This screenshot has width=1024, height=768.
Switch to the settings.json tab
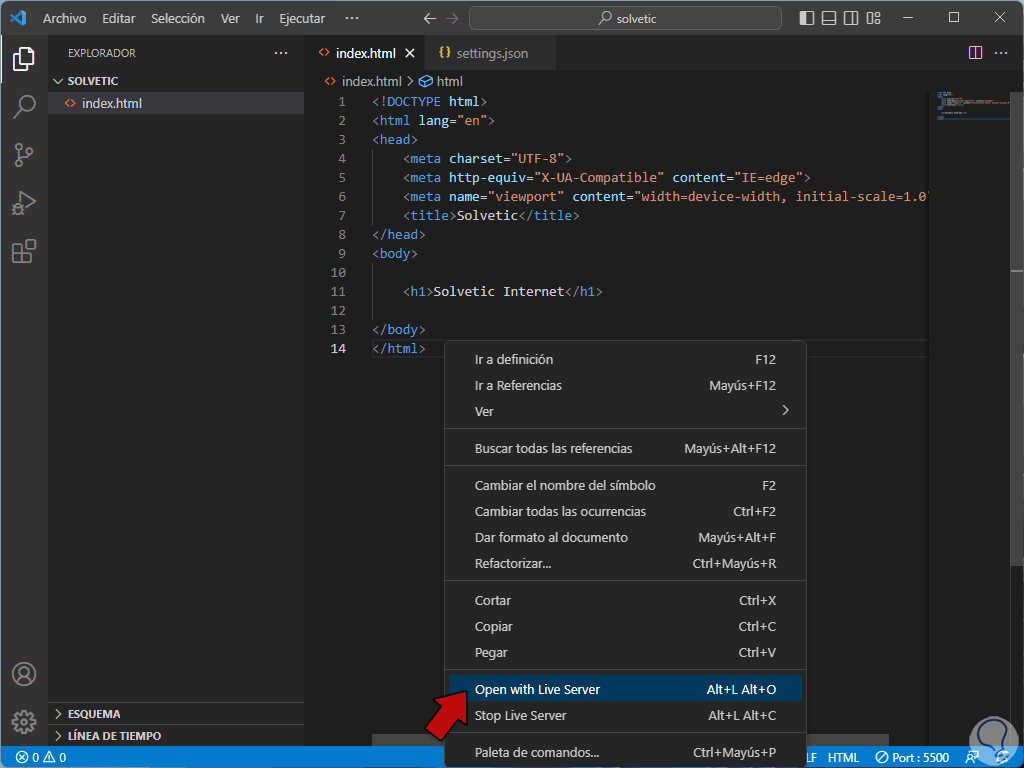tap(483, 53)
